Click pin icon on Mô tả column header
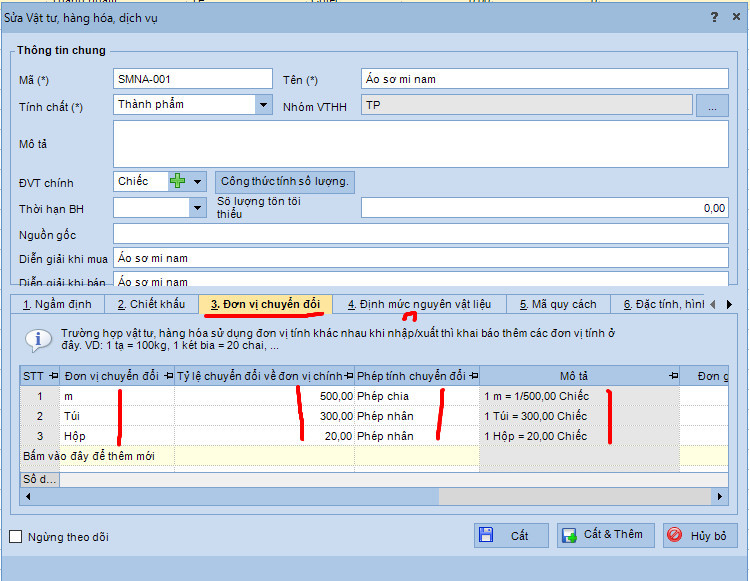This screenshot has width=750, height=581. (x=672, y=376)
